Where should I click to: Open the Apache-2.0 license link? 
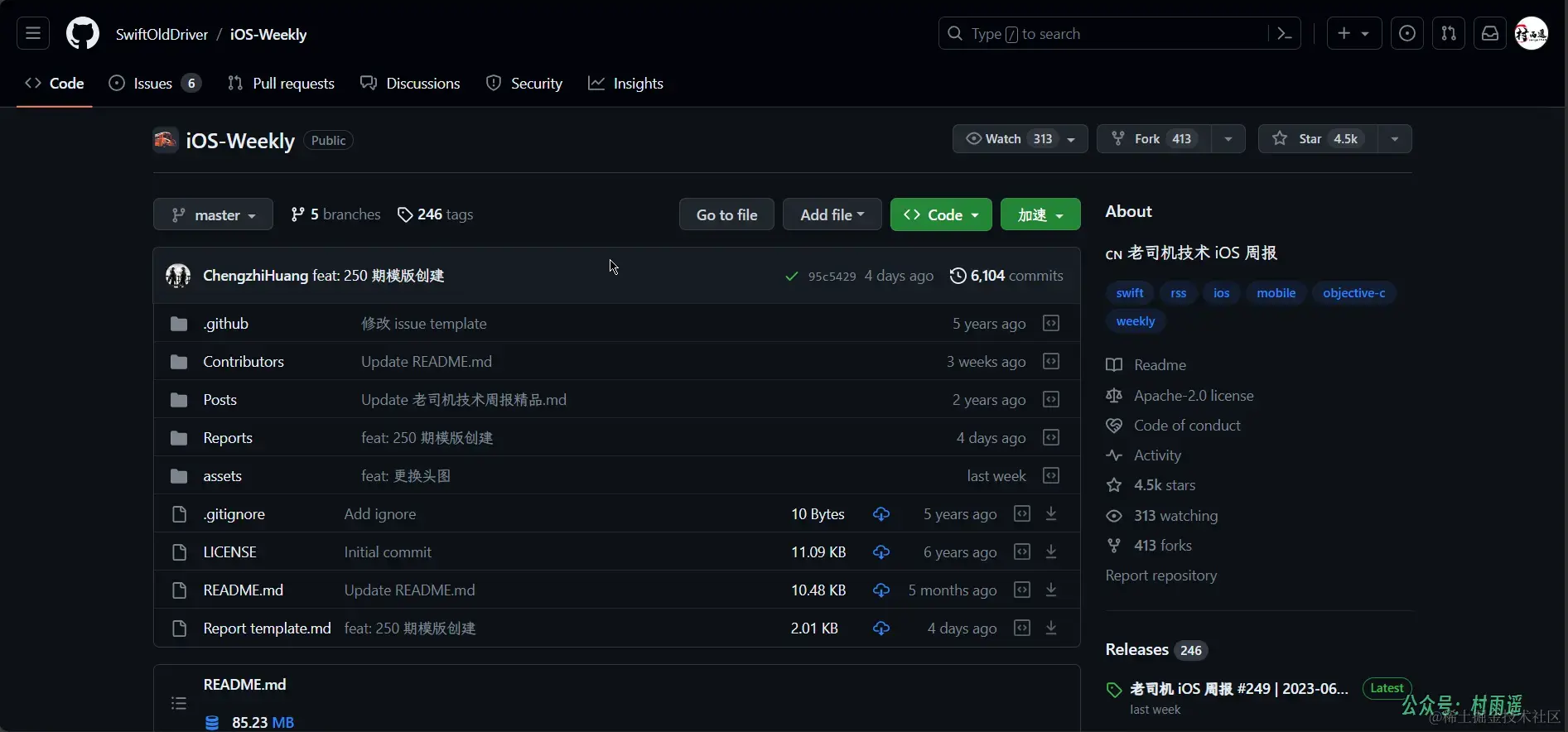click(1180, 396)
